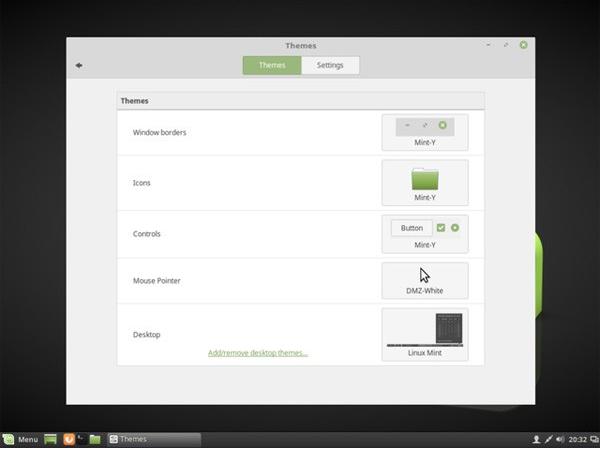Open the Controls theme chooser

pyautogui.click(x=424, y=234)
